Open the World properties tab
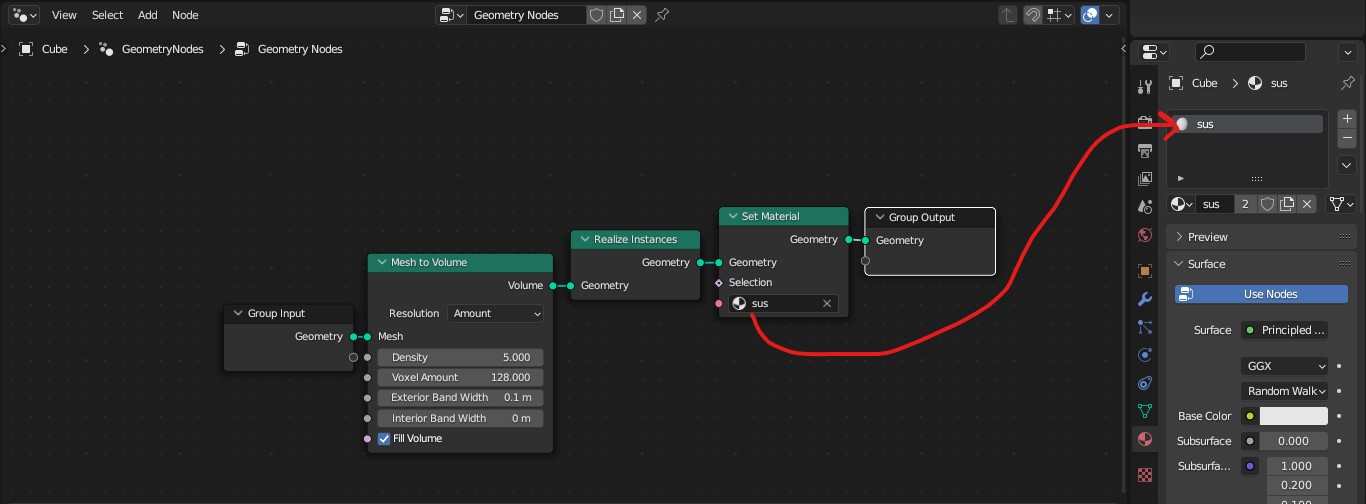The image size is (1366, 504). coord(1145,236)
